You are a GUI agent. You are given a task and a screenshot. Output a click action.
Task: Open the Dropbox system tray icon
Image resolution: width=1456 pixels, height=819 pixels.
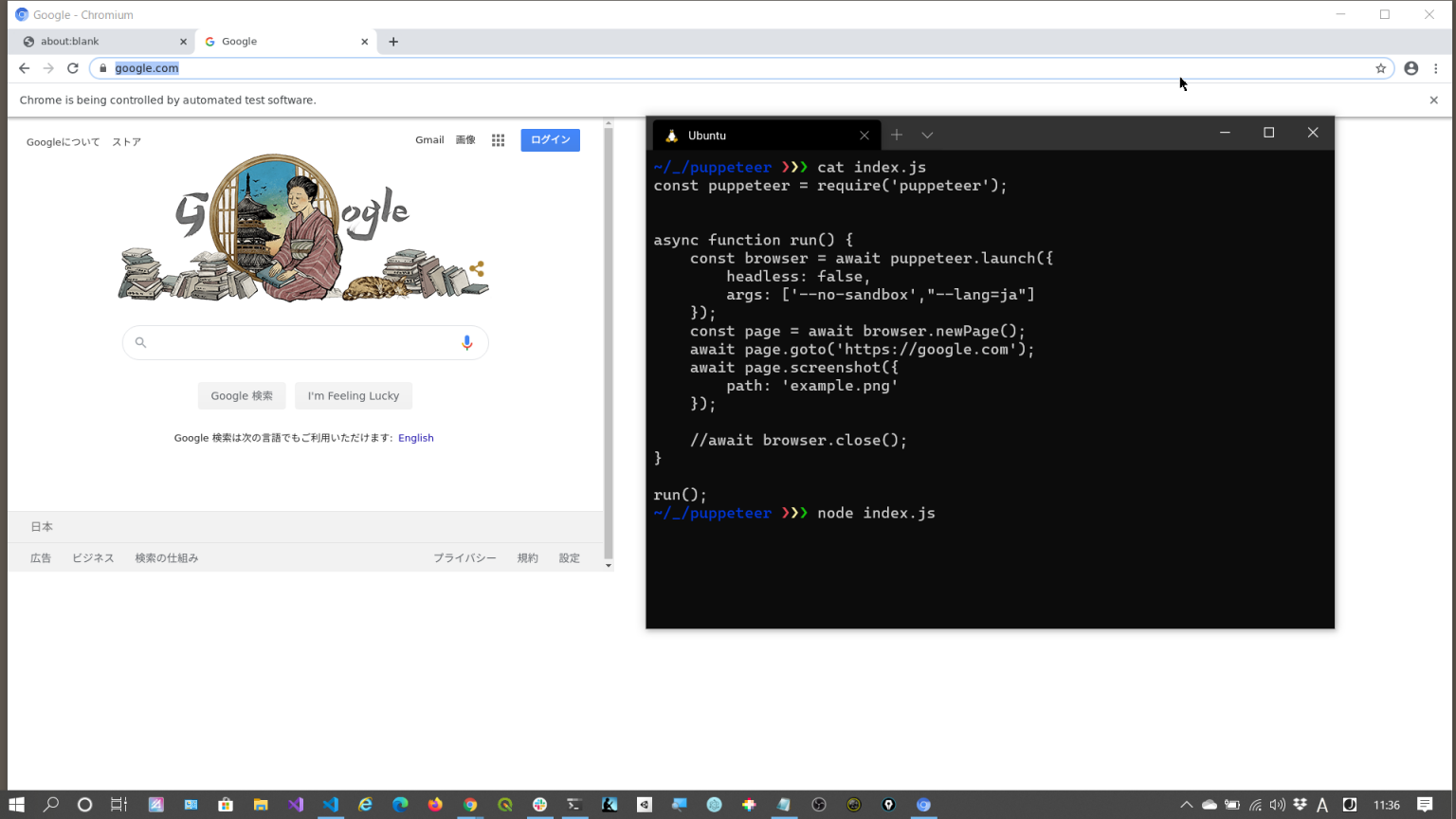click(x=1301, y=805)
